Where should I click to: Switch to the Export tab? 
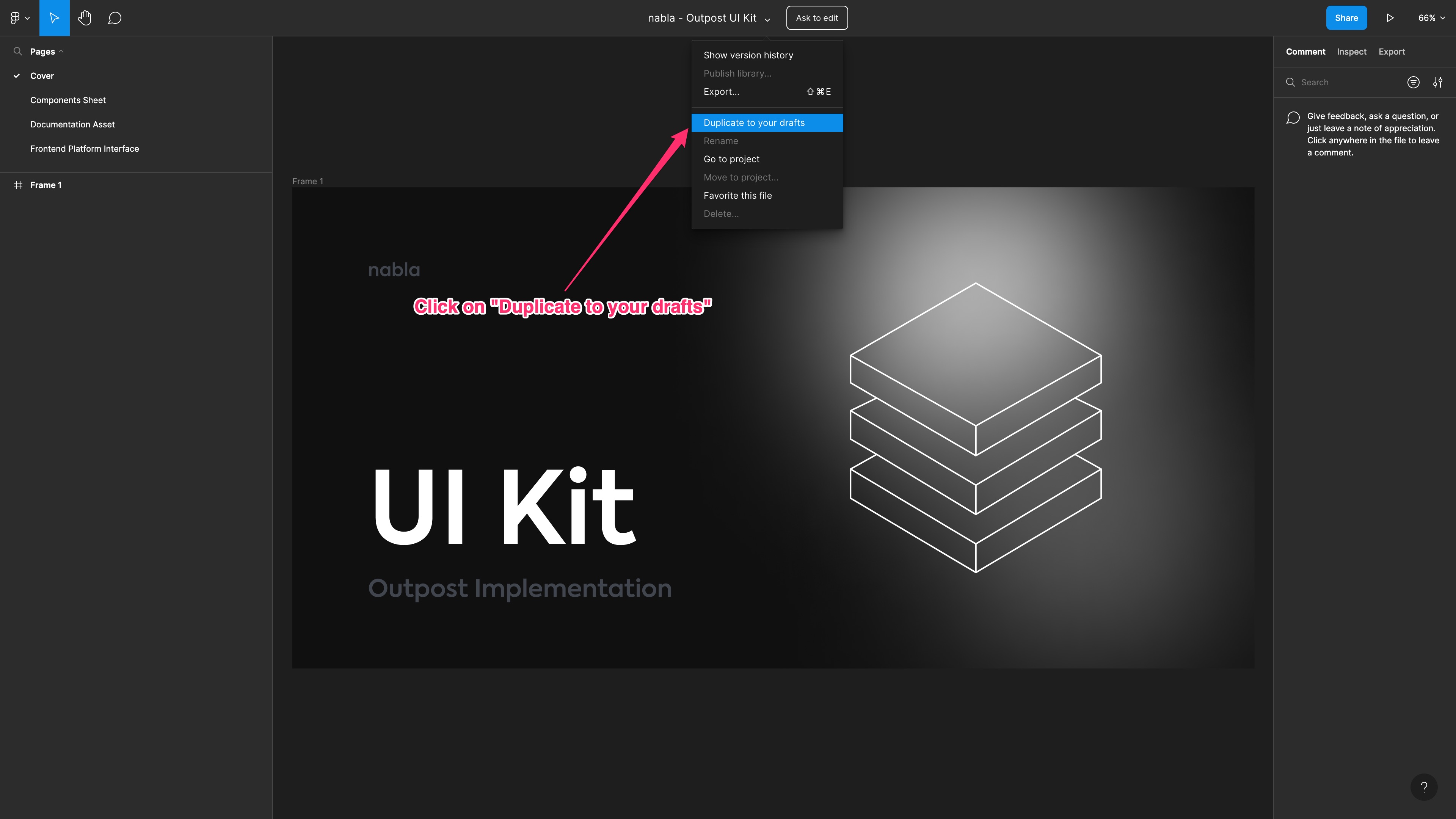pos(1392,52)
